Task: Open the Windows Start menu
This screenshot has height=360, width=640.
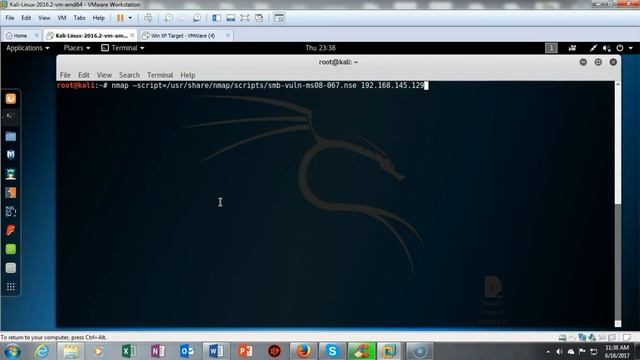Action: coord(12,351)
